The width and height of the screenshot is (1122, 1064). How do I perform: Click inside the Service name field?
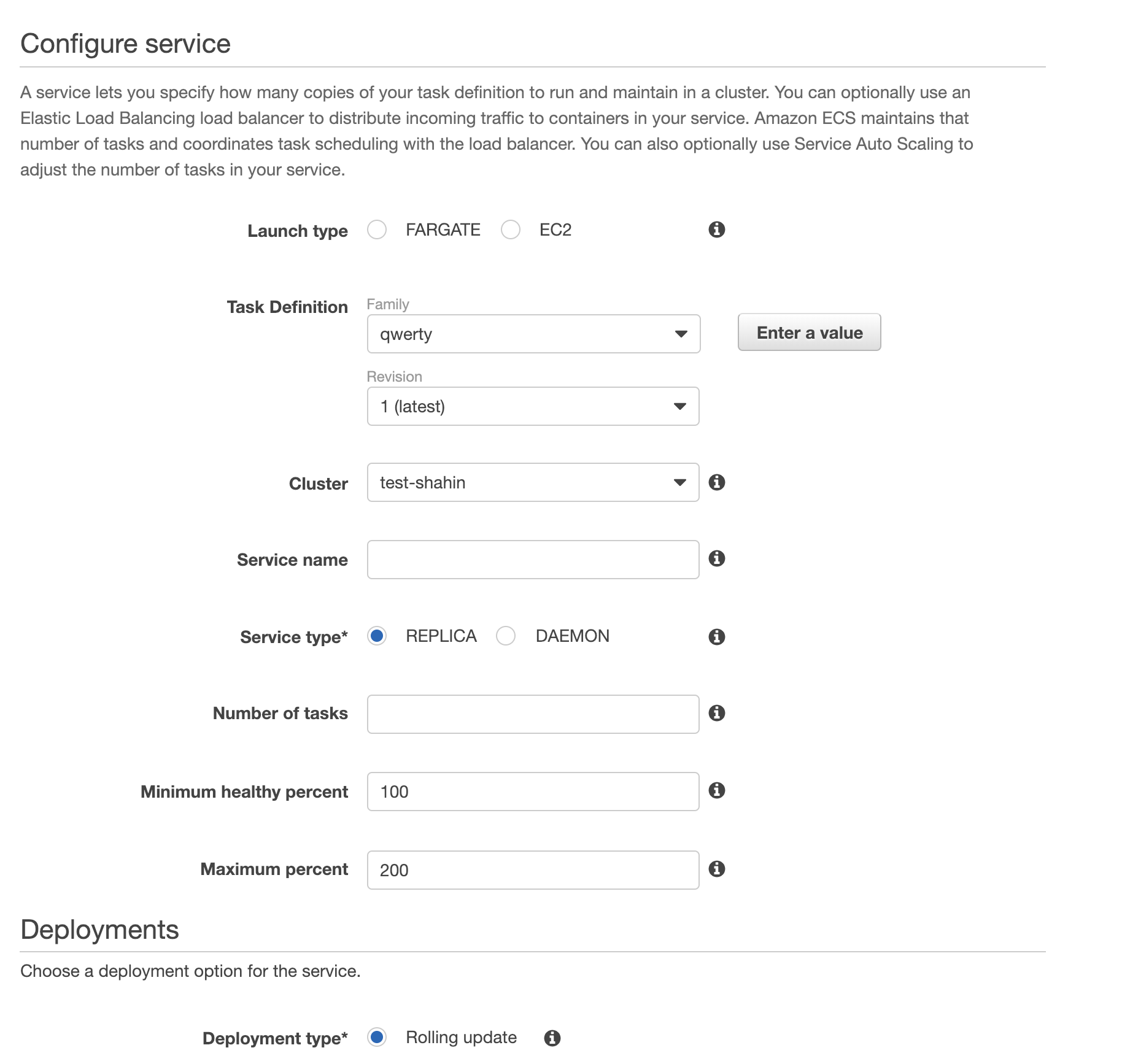click(x=532, y=559)
